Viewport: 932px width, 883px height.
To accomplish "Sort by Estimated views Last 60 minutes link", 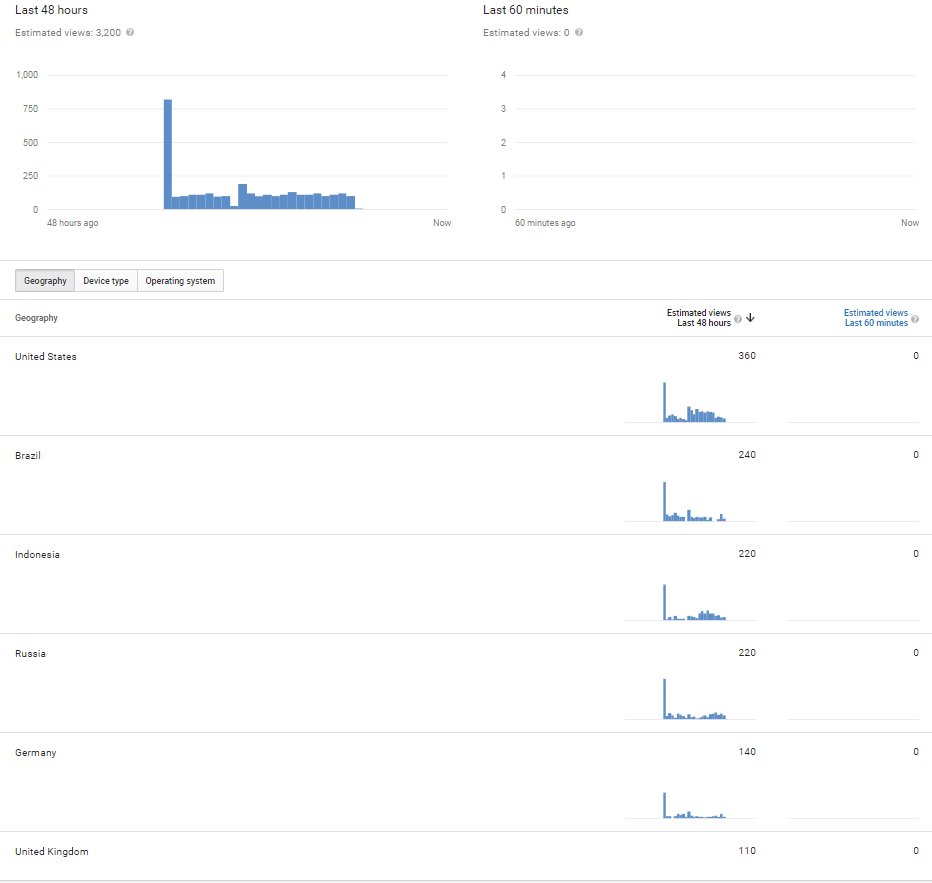I will (876, 318).
